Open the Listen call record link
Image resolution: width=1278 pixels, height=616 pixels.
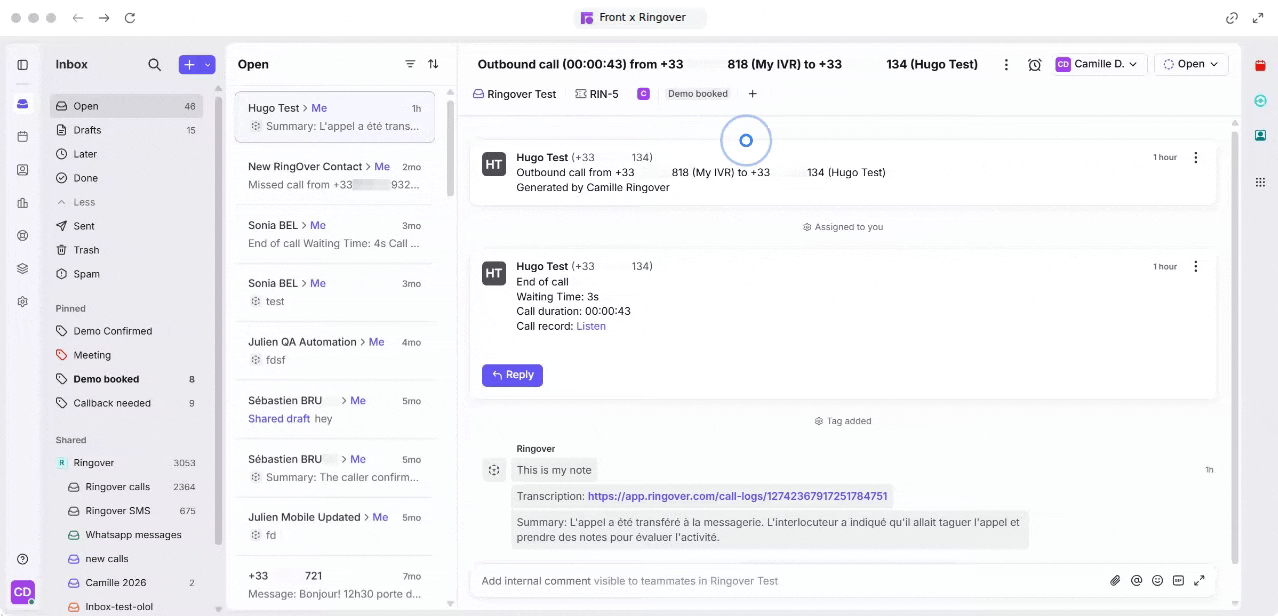tap(591, 326)
